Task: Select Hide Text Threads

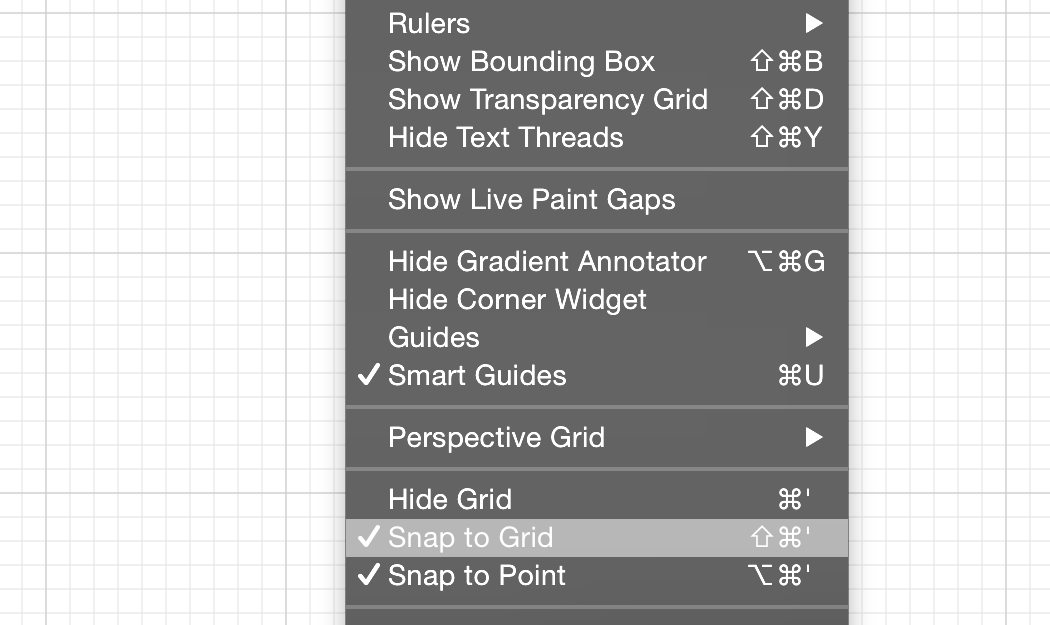Action: pyautogui.click(x=506, y=137)
